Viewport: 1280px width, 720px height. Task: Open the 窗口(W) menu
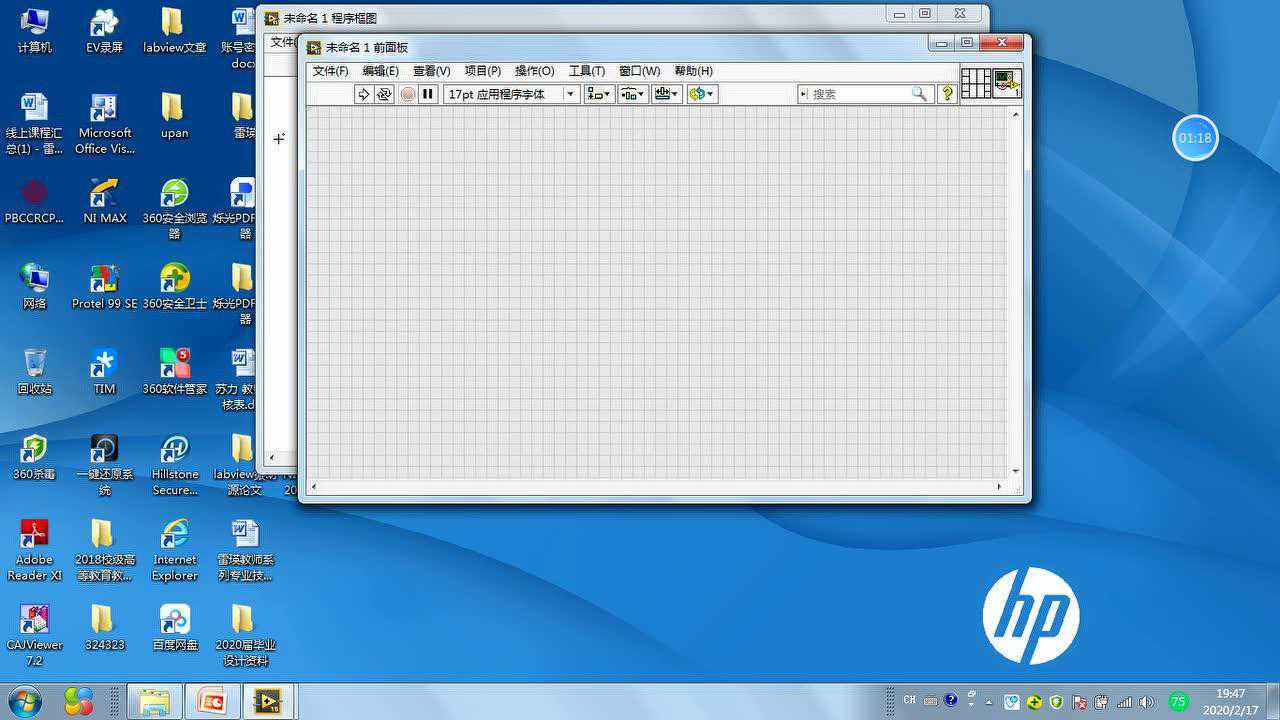639,71
